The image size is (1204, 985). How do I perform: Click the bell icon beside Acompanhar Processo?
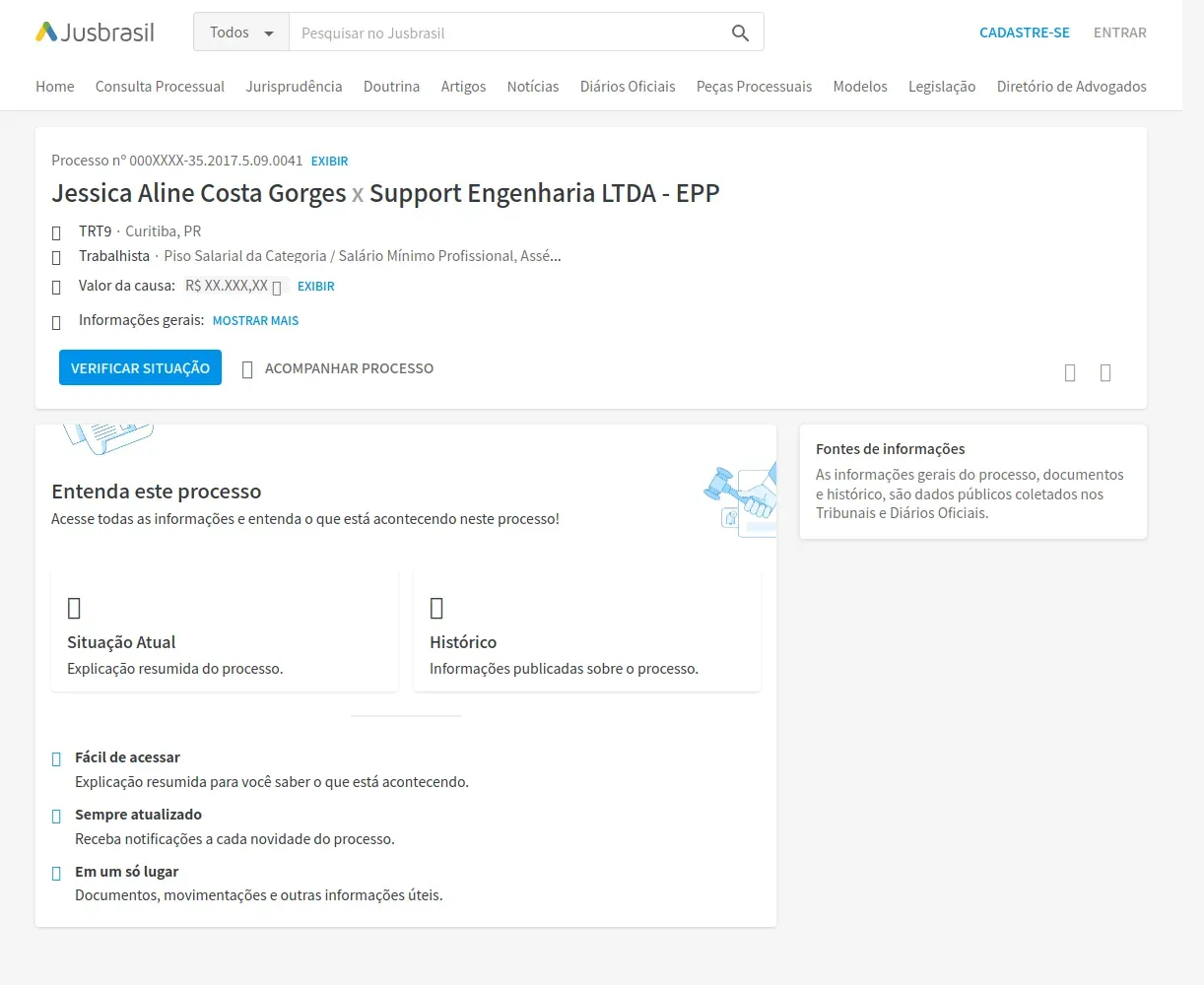tap(247, 369)
